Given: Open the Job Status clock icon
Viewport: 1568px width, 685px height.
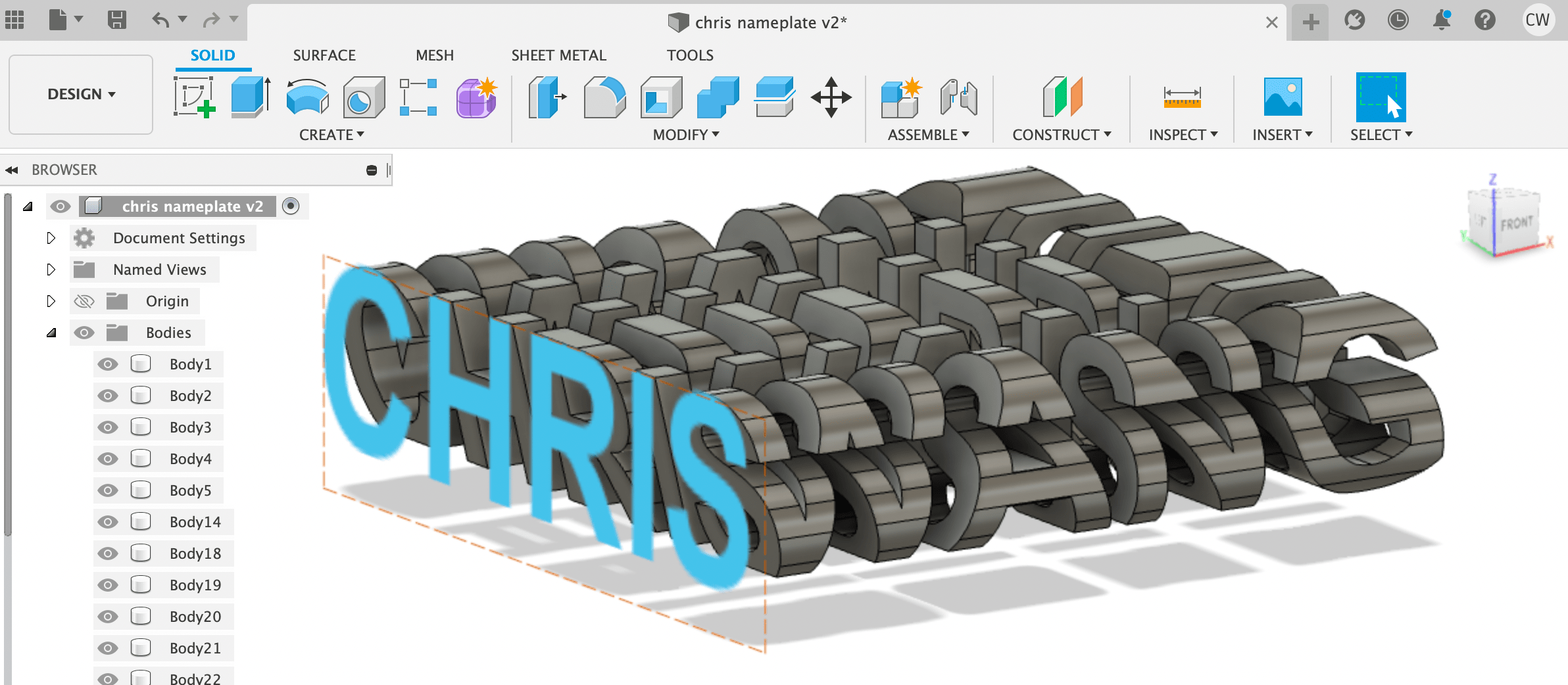Looking at the screenshot, I should click(1398, 20).
